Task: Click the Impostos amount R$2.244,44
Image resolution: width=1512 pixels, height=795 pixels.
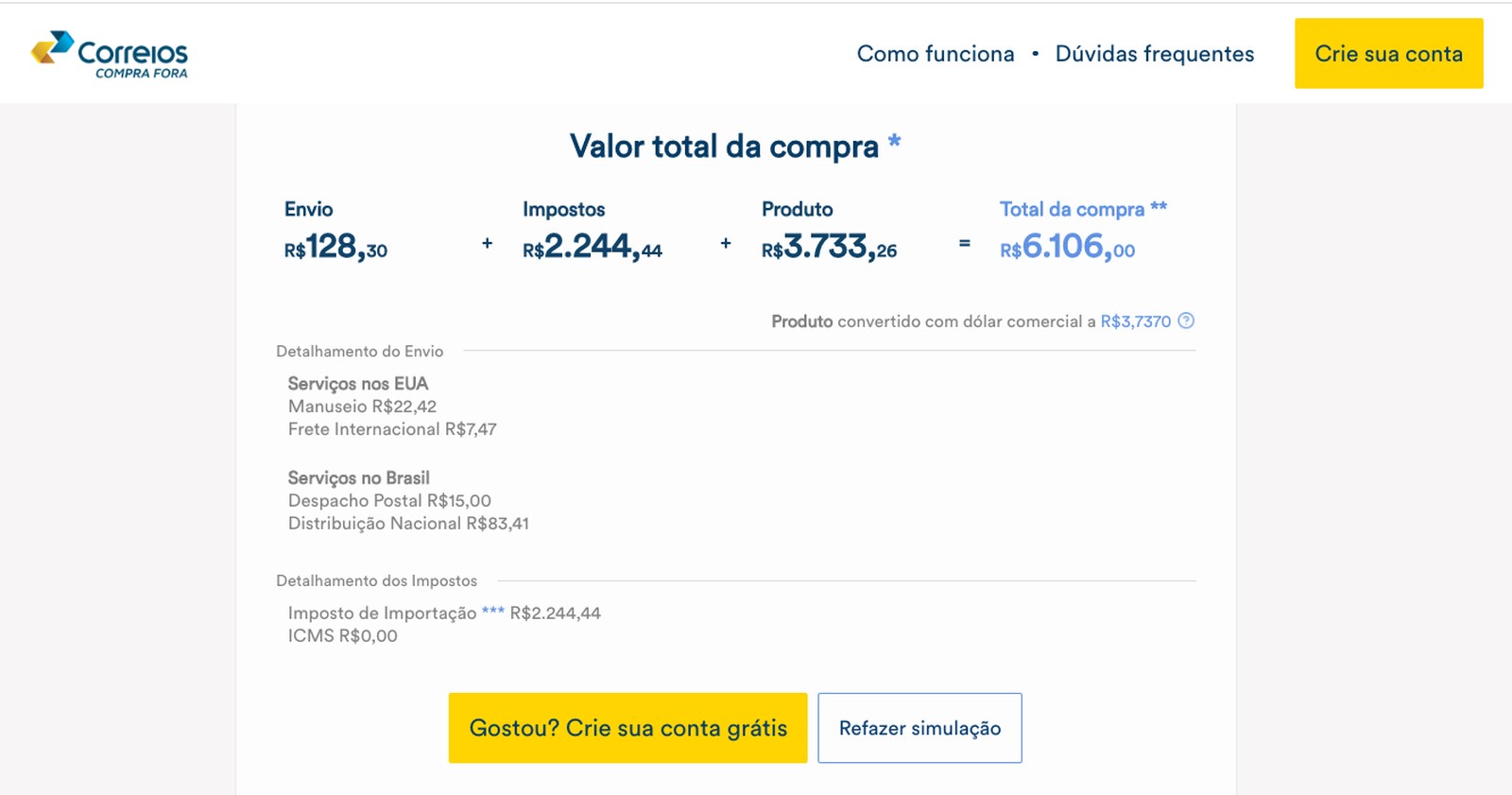Action: click(593, 248)
